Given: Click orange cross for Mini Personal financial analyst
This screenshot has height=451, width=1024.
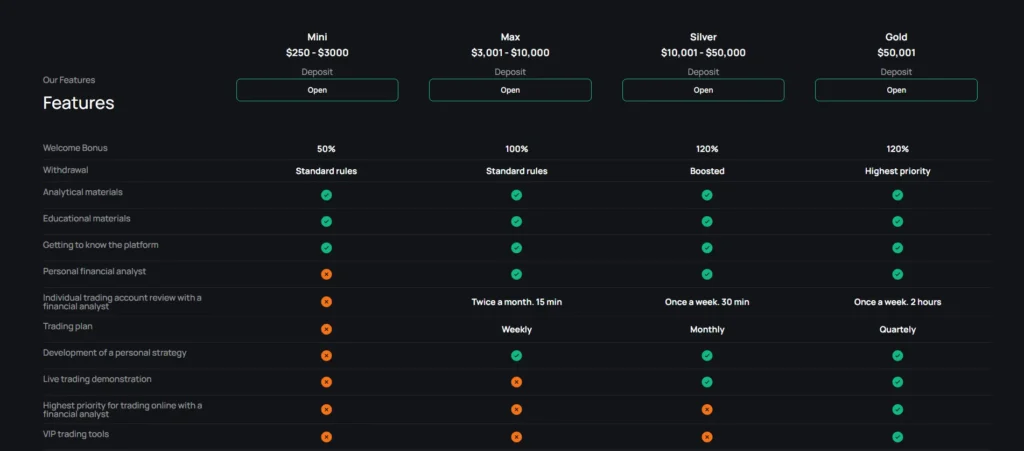Looking at the screenshot, I should (x=326, y=274).
